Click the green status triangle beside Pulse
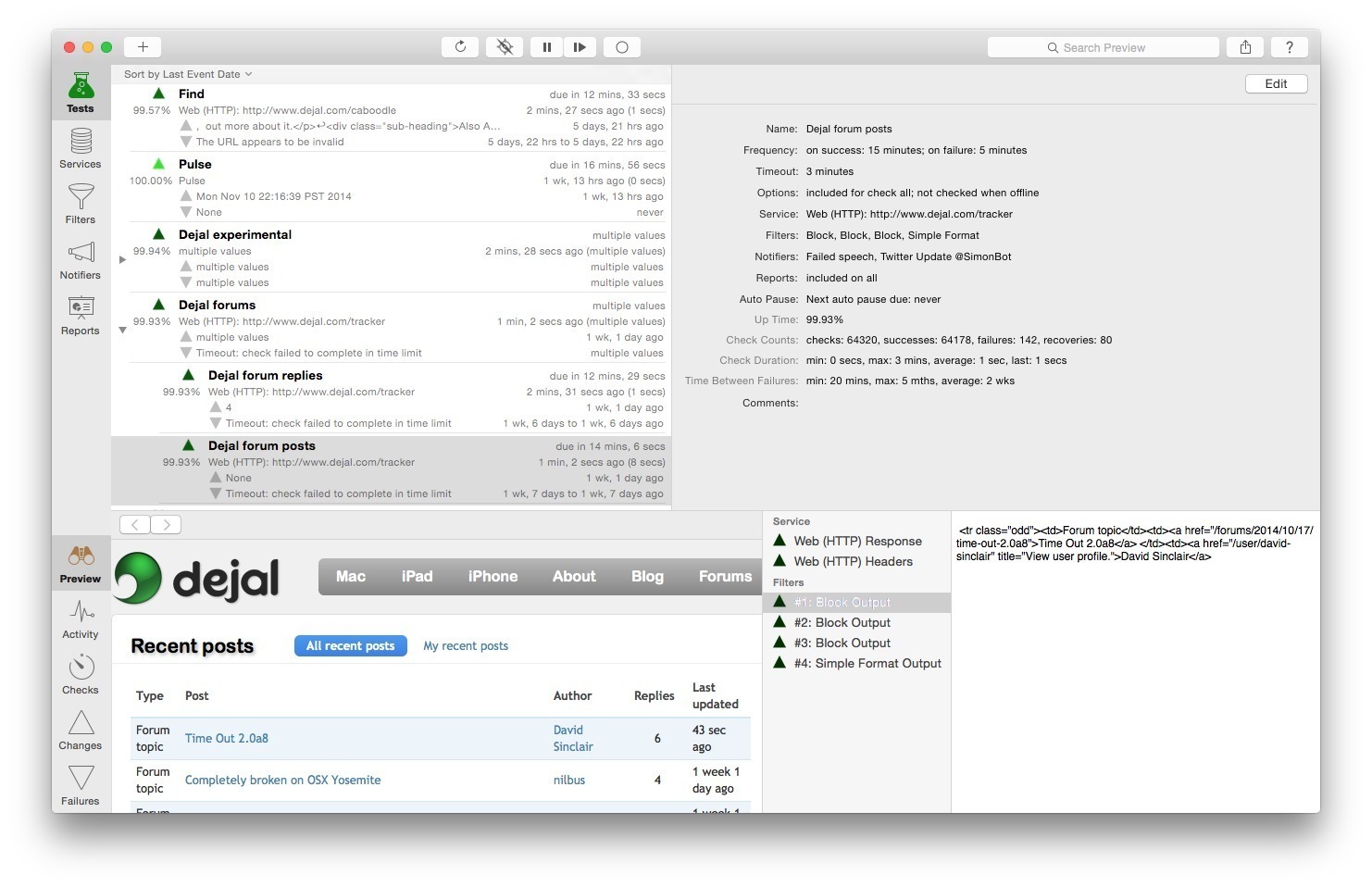This screenshot has width=1372, height=887. point(159,164)
